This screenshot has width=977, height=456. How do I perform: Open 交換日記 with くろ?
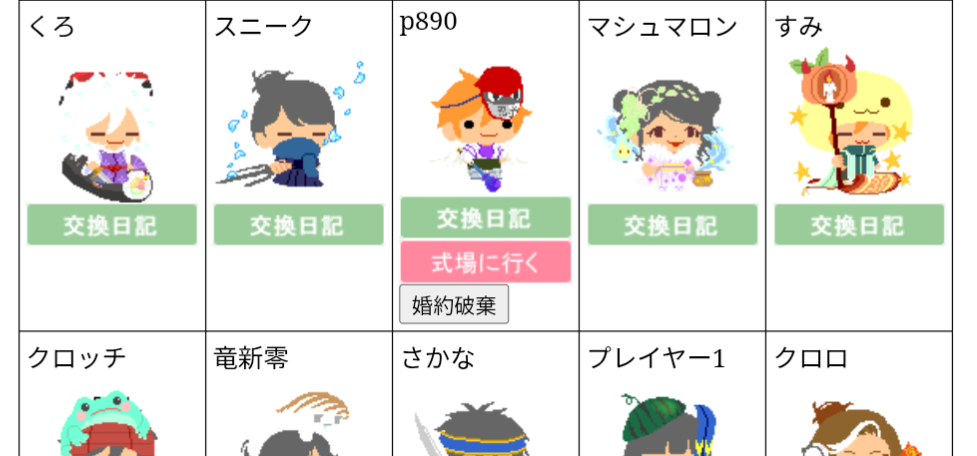112,225
